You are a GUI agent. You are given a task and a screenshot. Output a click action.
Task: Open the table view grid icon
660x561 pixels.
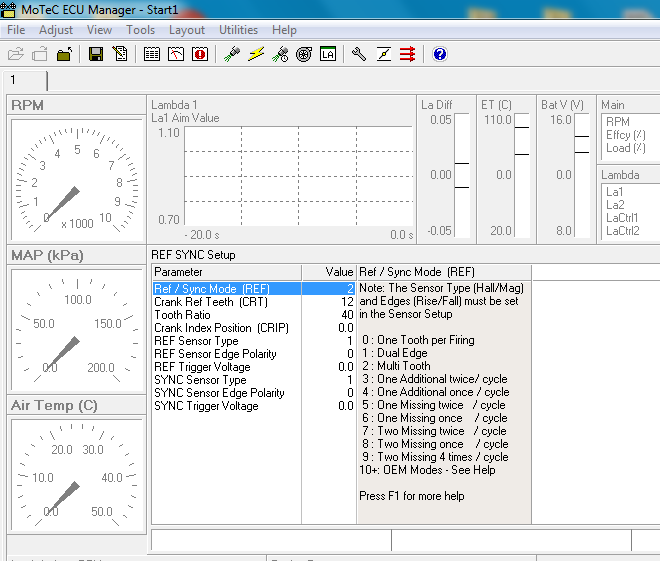[x=152, y=54]
